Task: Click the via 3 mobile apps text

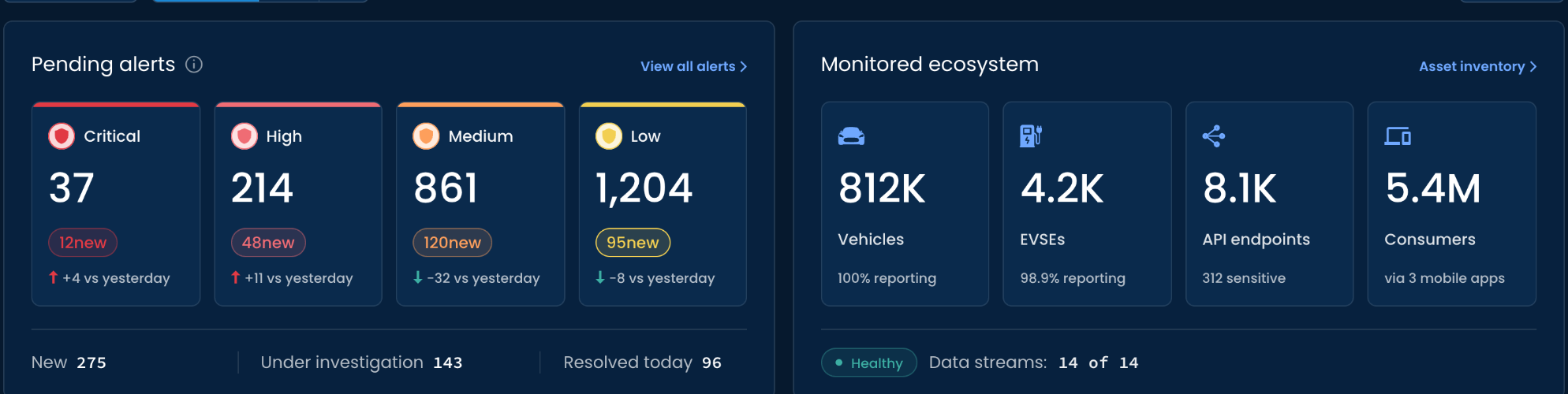Action: 1444,278
